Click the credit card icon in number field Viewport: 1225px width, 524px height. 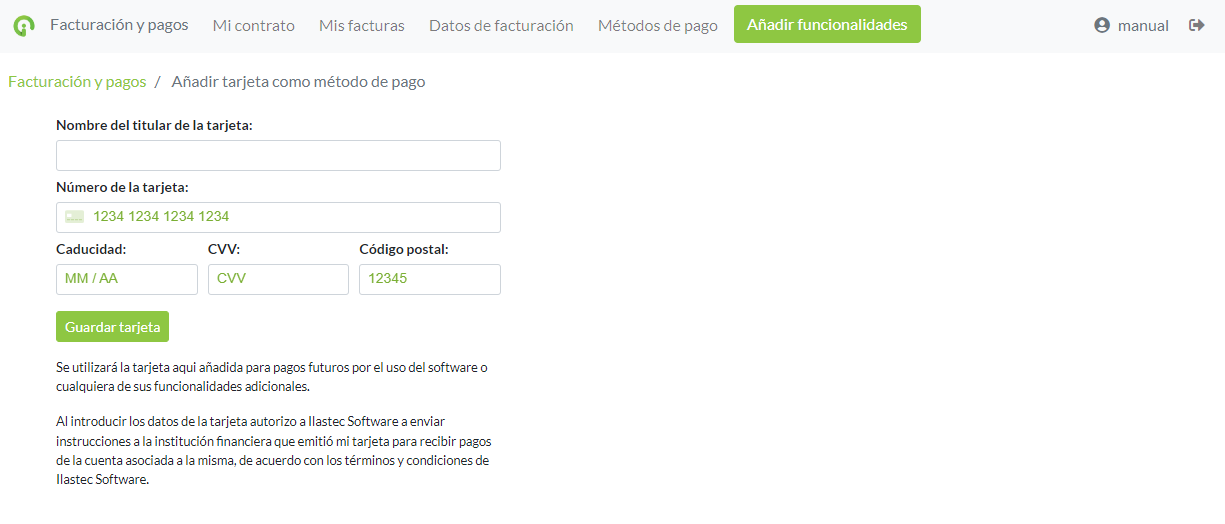click(x=75, y=217)
